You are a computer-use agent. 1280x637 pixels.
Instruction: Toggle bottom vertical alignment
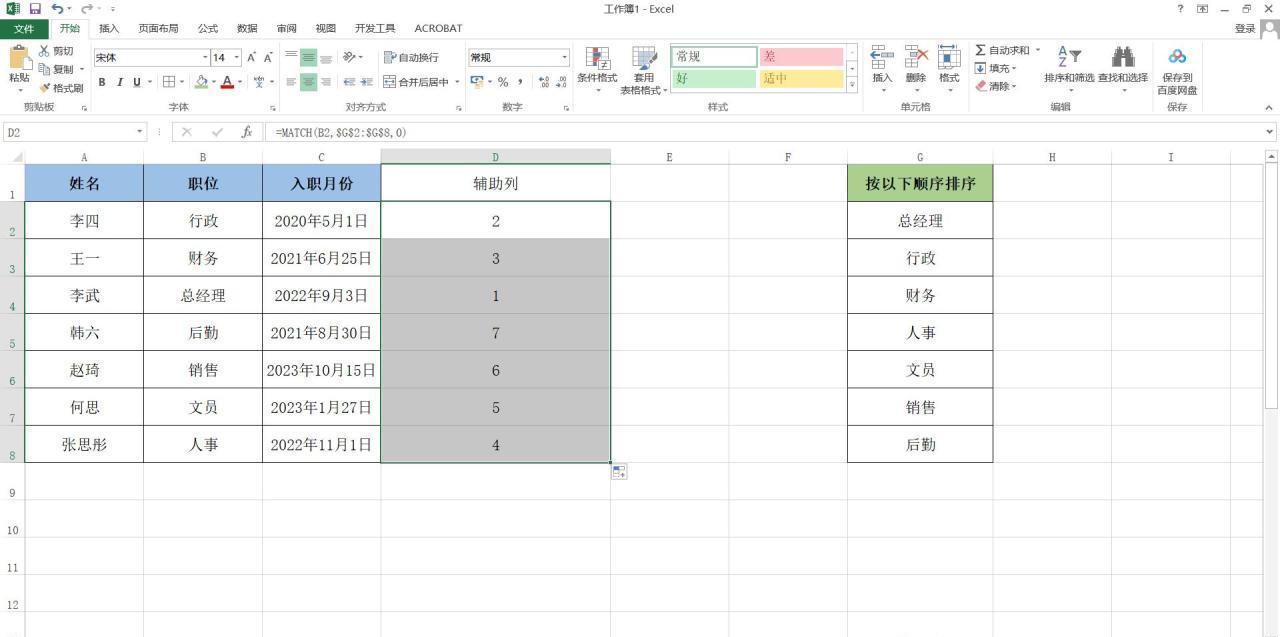tap(325, 57)
